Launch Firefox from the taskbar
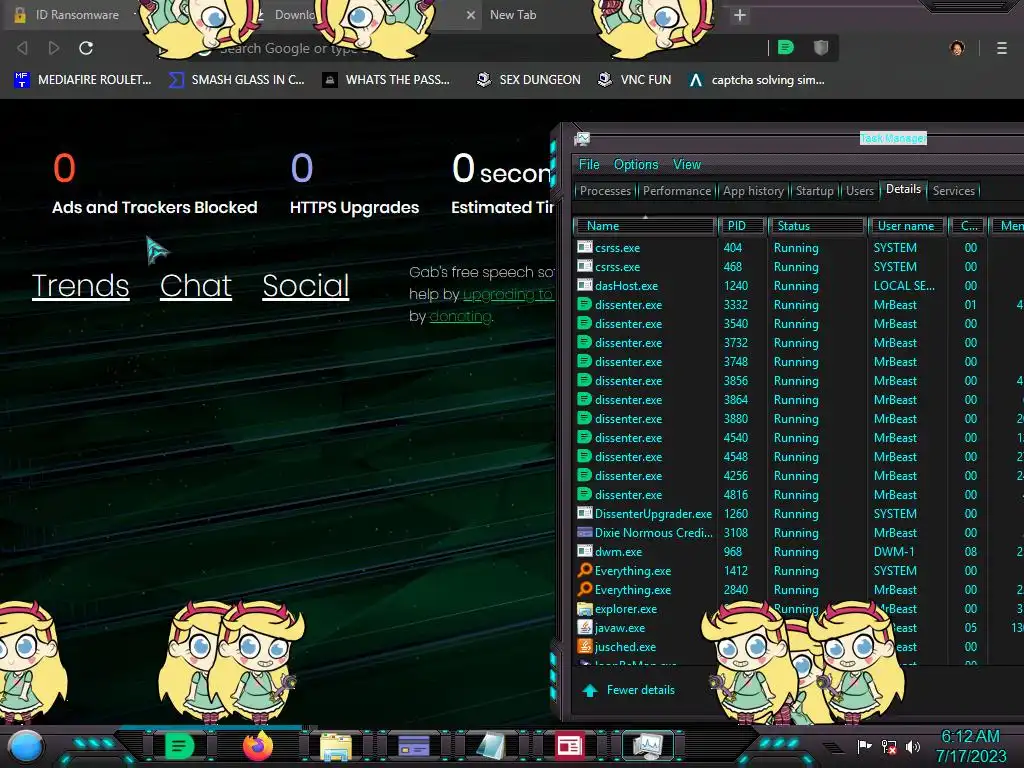The image size is (1024, 768). tap(258, 746)
